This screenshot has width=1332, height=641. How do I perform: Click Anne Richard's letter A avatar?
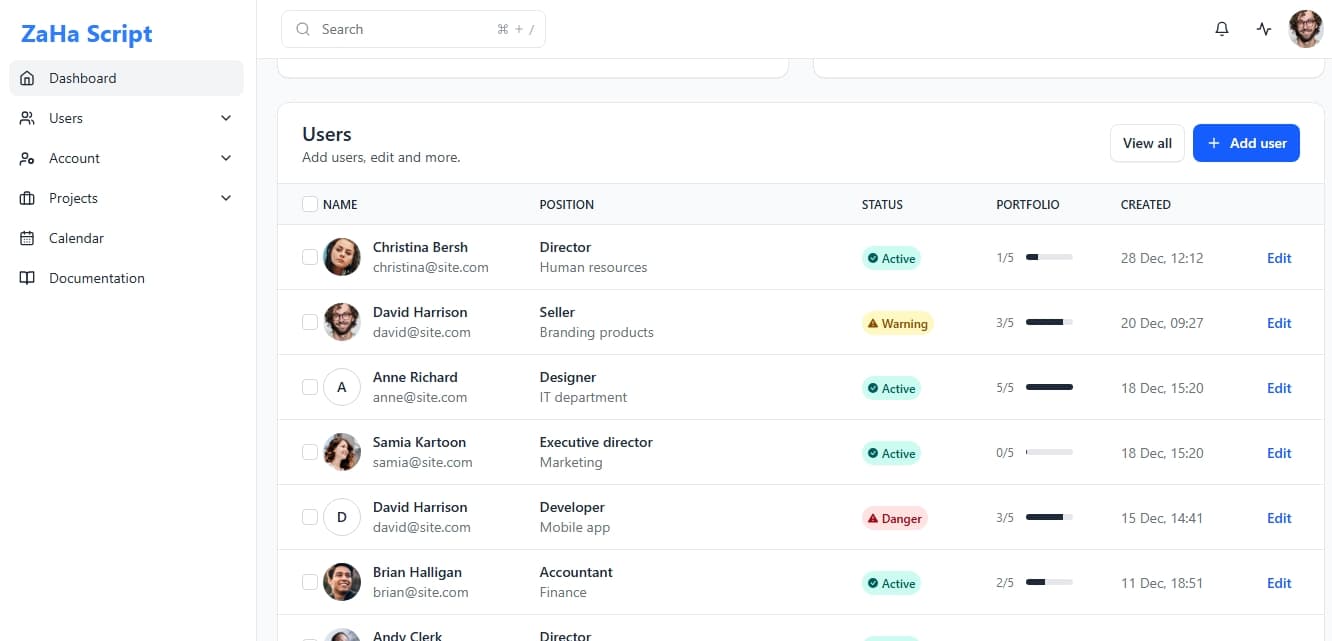pyautogui.click(x=342, y=387)
